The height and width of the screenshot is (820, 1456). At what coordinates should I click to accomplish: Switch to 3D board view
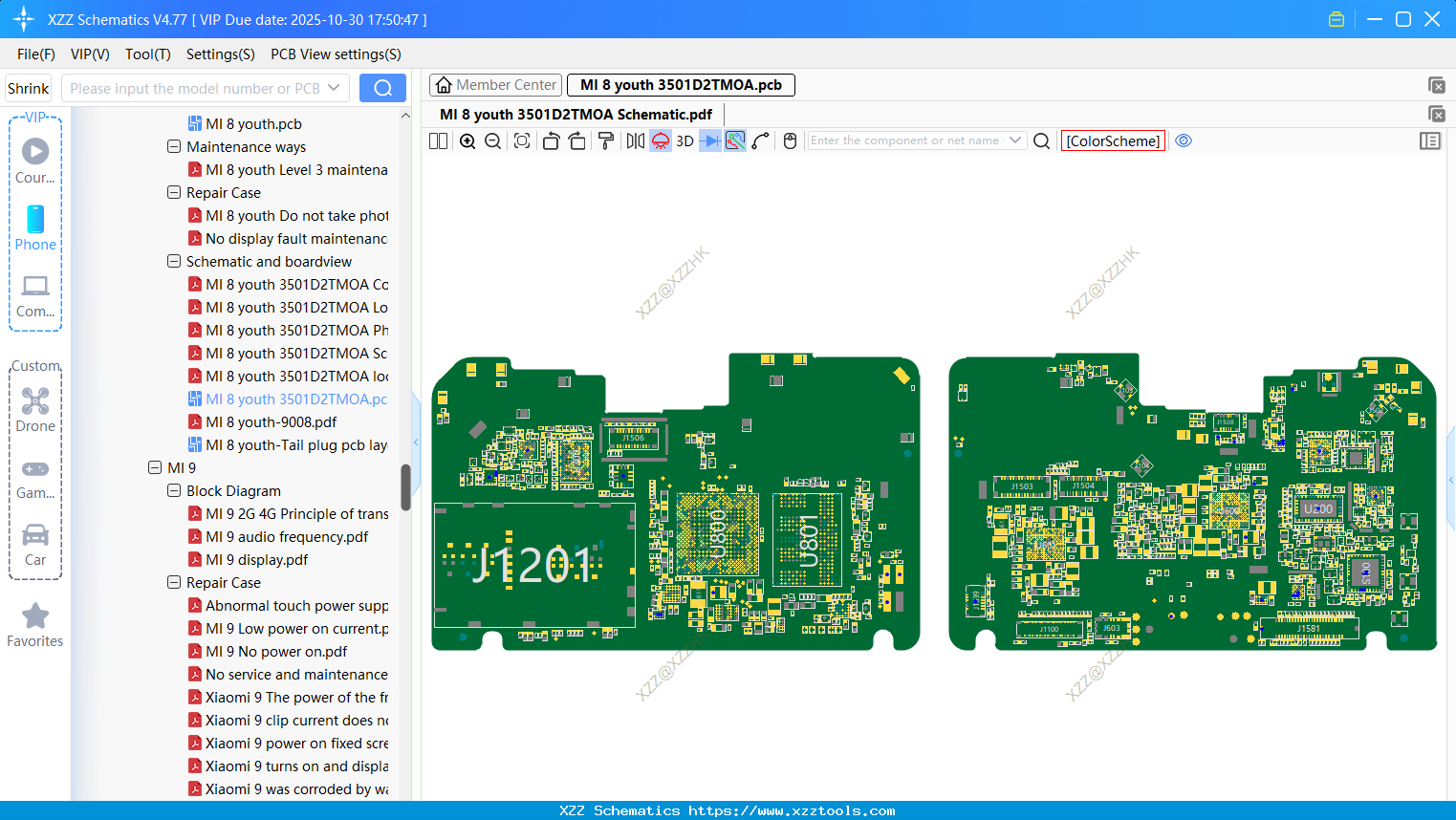point(685,140)
